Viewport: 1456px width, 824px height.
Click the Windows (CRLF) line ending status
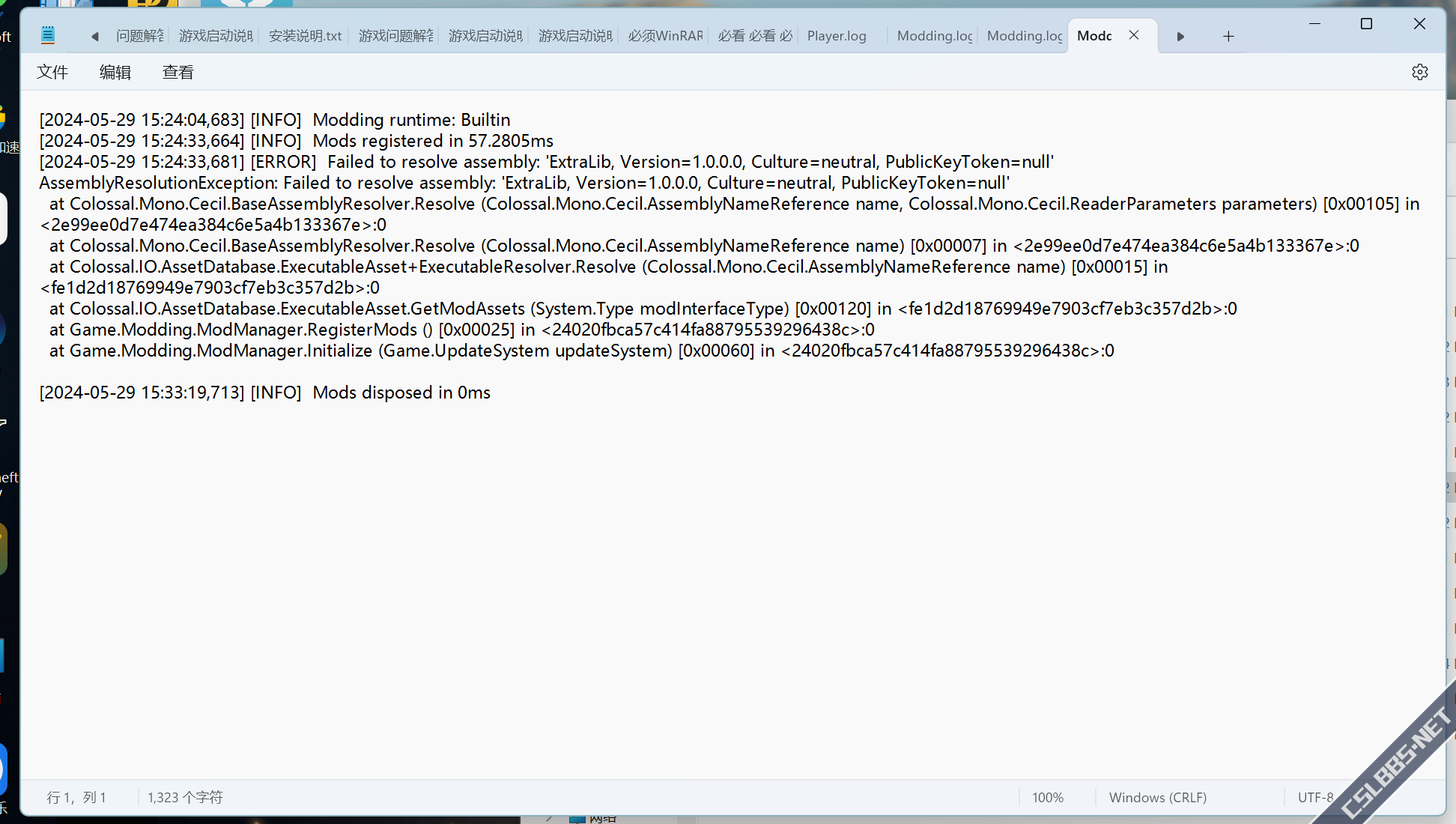tap(1157, 798)
